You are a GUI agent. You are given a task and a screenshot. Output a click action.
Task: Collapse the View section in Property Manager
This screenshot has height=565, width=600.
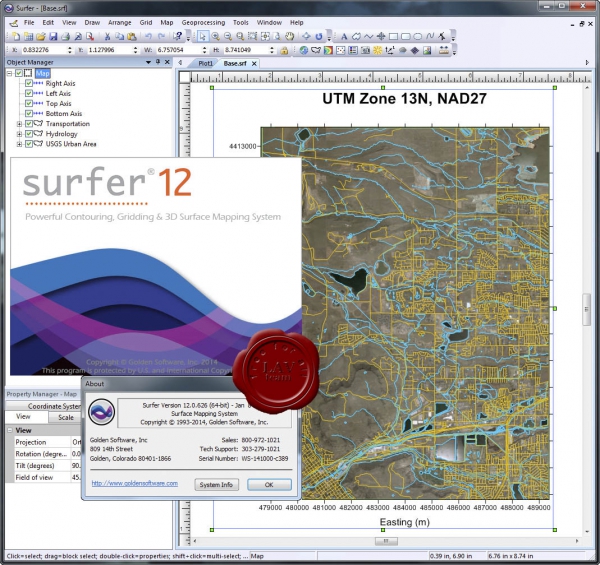10,430
